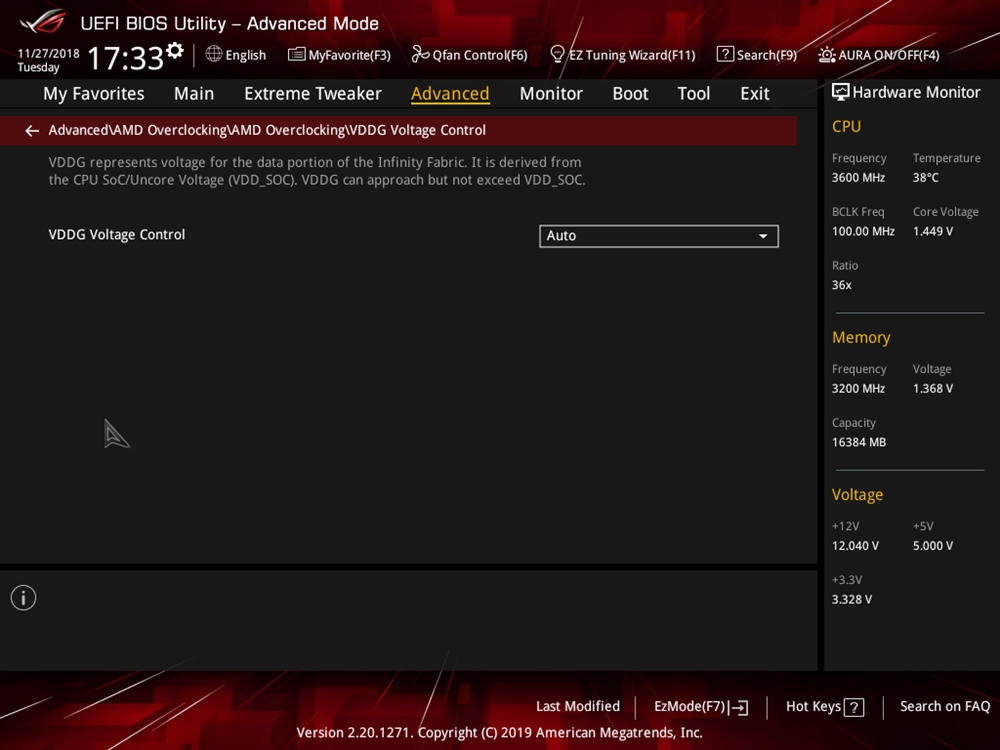Screen dimensions: 1000x750
Task: Click MyFavorite(F3) label
Action: [x=349, y=55]
